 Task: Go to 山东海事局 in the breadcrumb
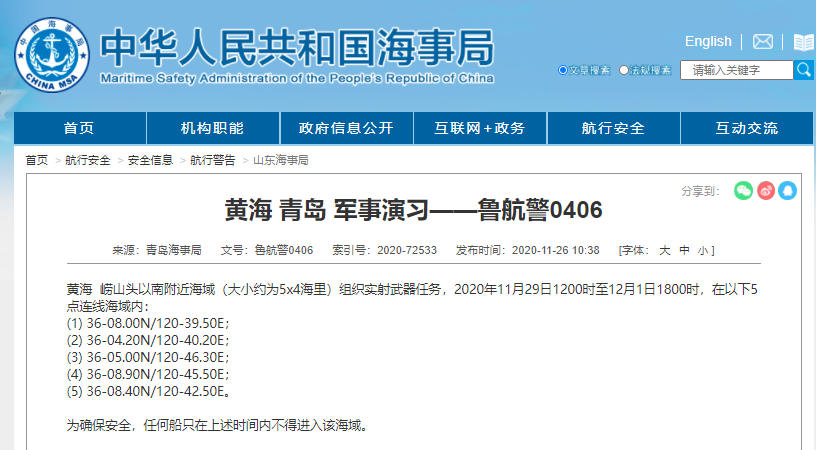[x=281, y=160]
